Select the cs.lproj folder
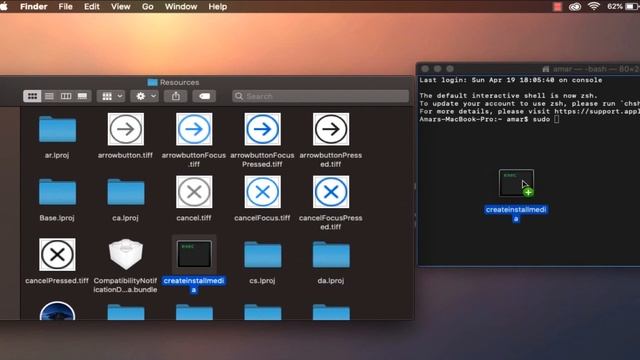Screen dimensions: 640x360 pyautogui.click(x=262, y=255)
